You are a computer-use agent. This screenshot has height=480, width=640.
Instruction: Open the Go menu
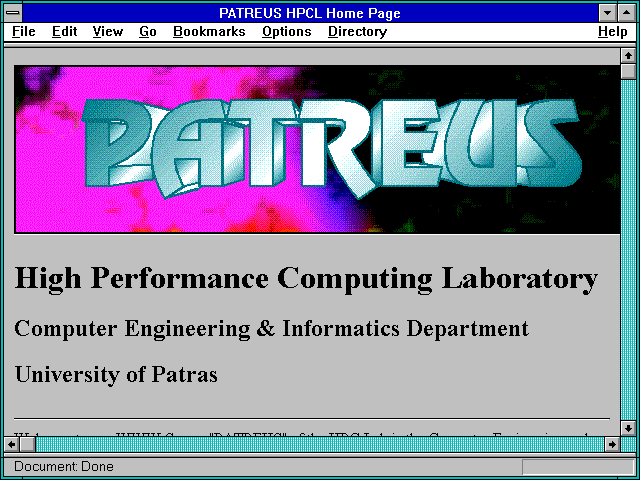coord(147,32)
